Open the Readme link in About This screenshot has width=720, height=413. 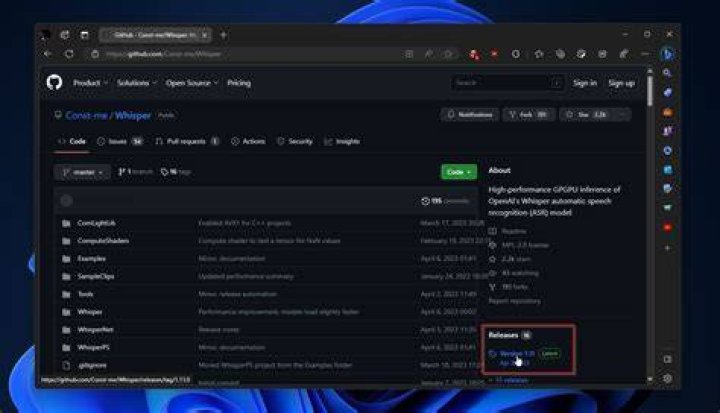click(x=508, y=231)
